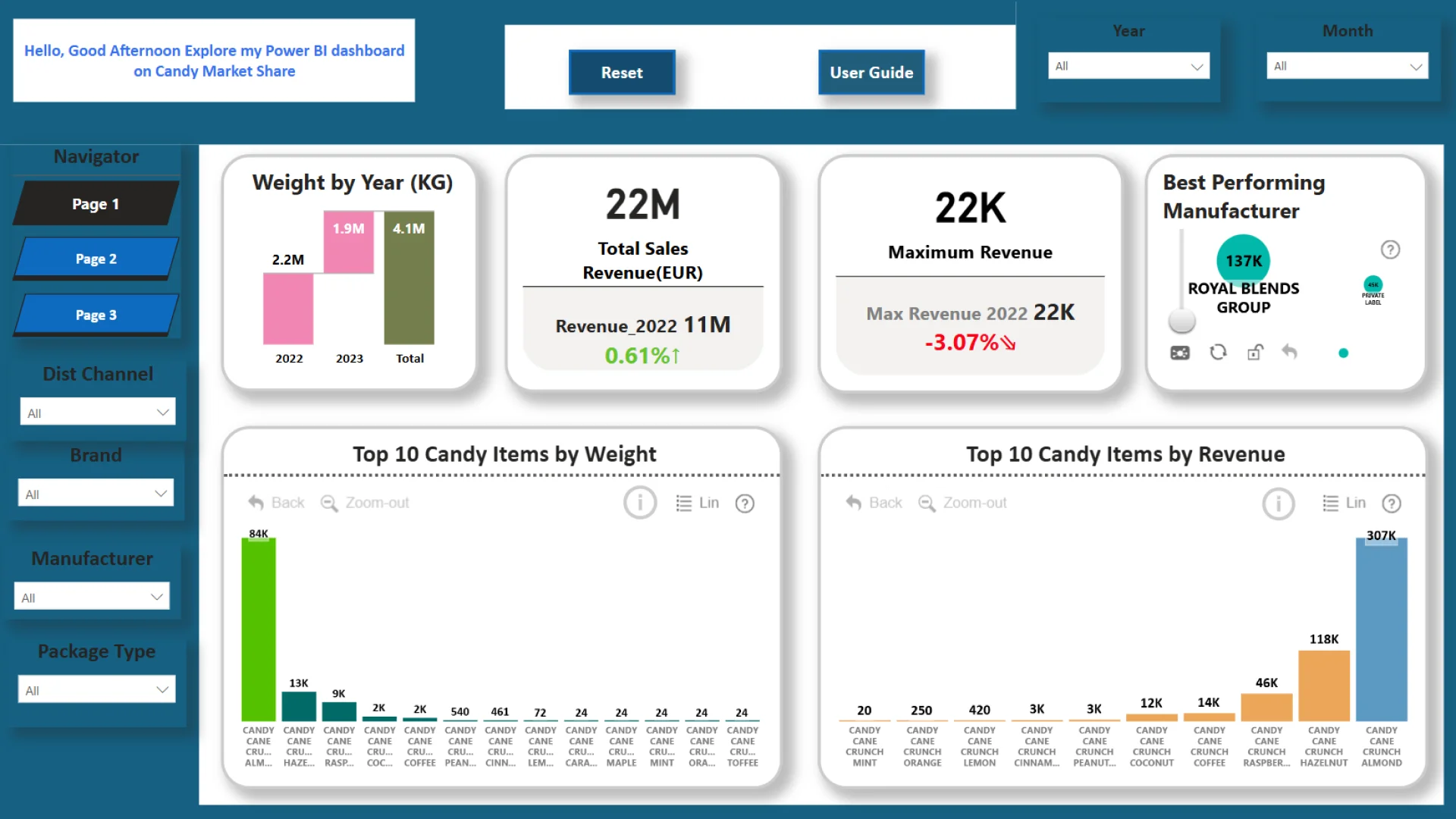Click the green 84K almond weight bar

coord(259,629)
